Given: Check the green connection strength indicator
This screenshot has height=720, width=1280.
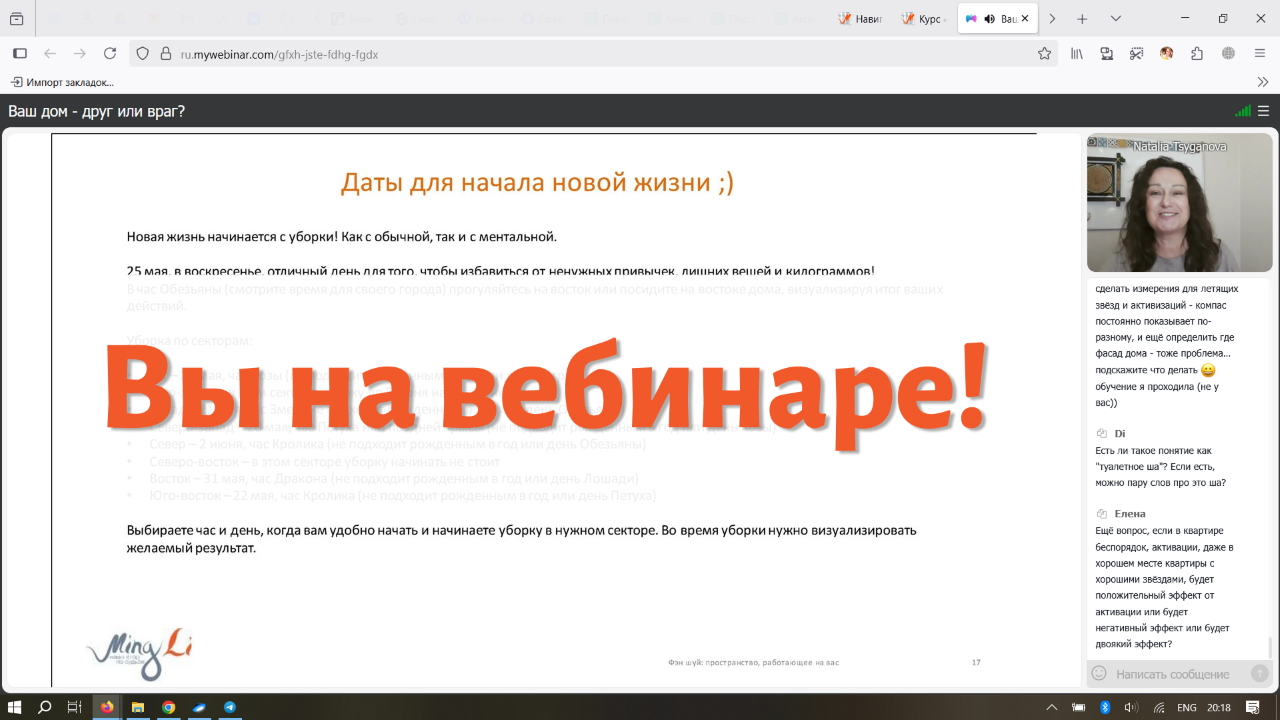Looking at the screenshot, I should [x=1243, y=111].
